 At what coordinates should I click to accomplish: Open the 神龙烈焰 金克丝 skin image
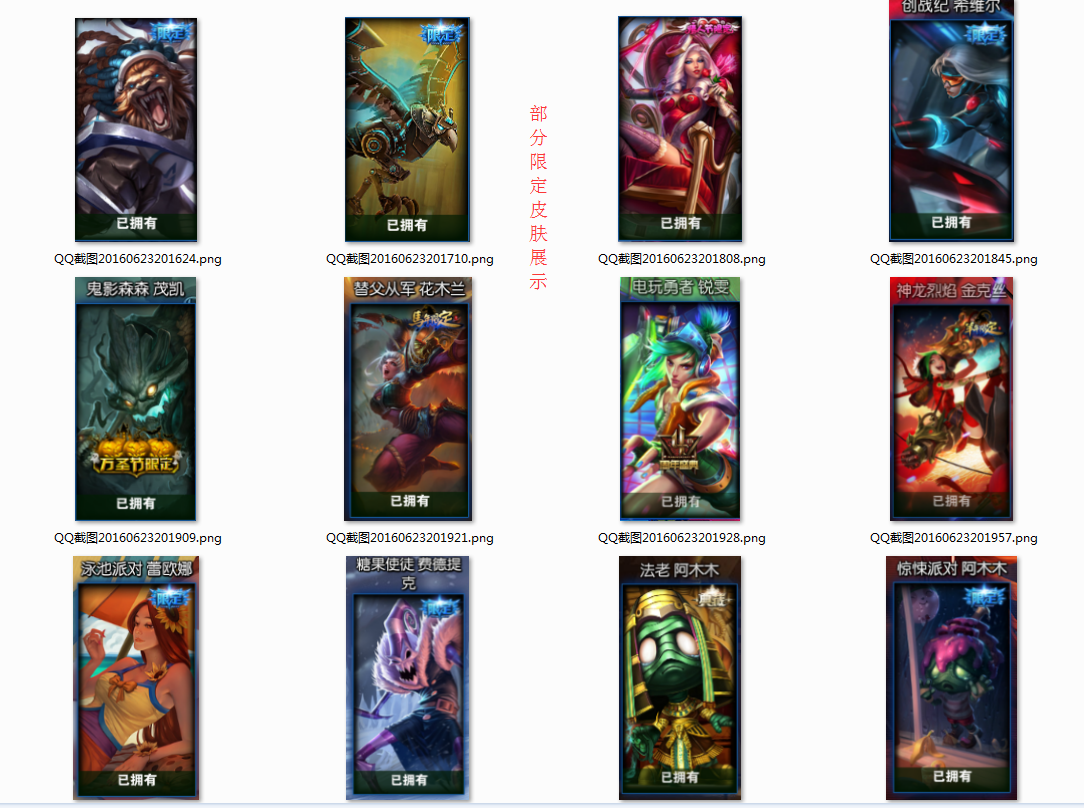[x=951, y=399]
